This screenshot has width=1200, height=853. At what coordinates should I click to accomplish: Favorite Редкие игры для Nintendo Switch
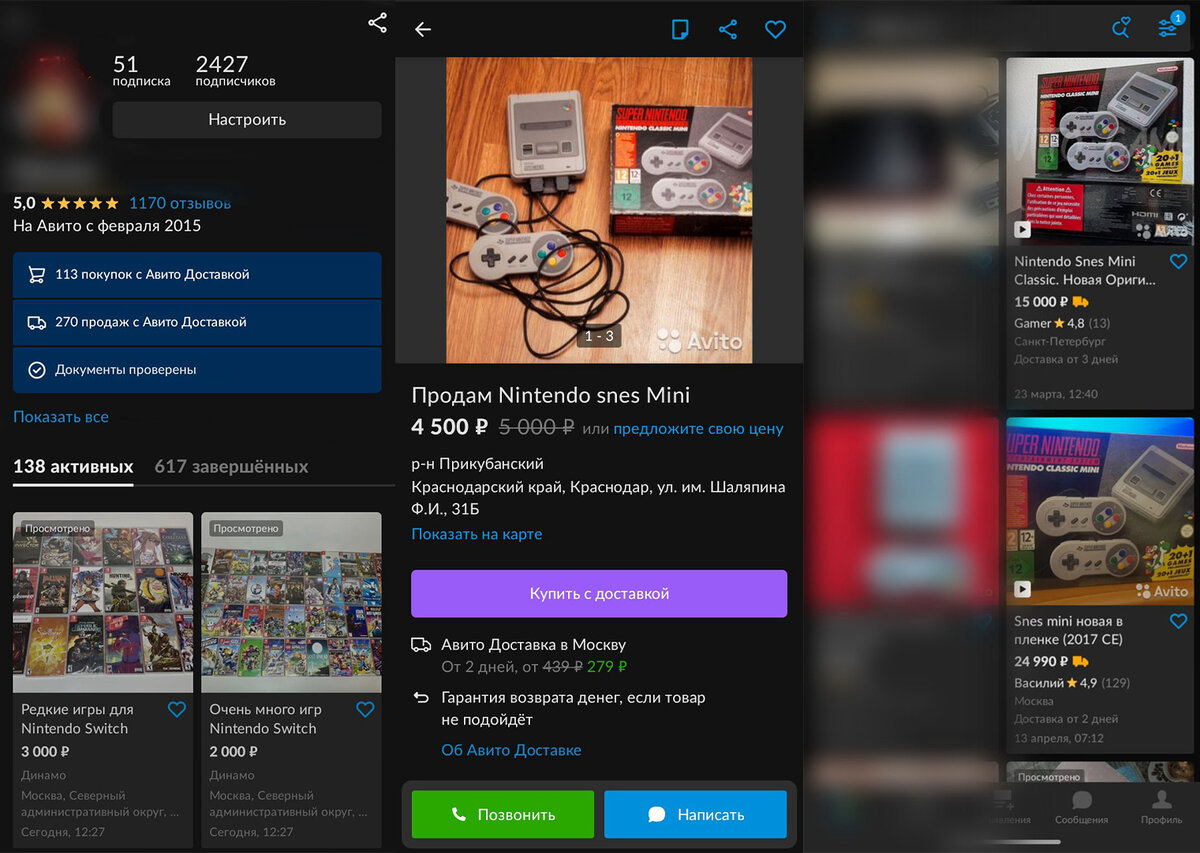pos(177,710)
